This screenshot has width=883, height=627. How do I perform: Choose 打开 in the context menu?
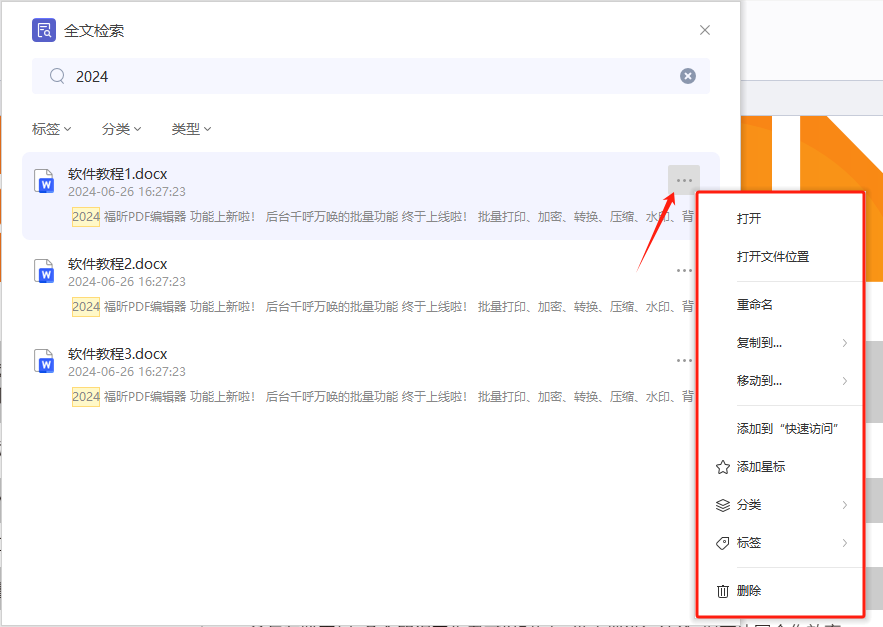coord(781,219)
